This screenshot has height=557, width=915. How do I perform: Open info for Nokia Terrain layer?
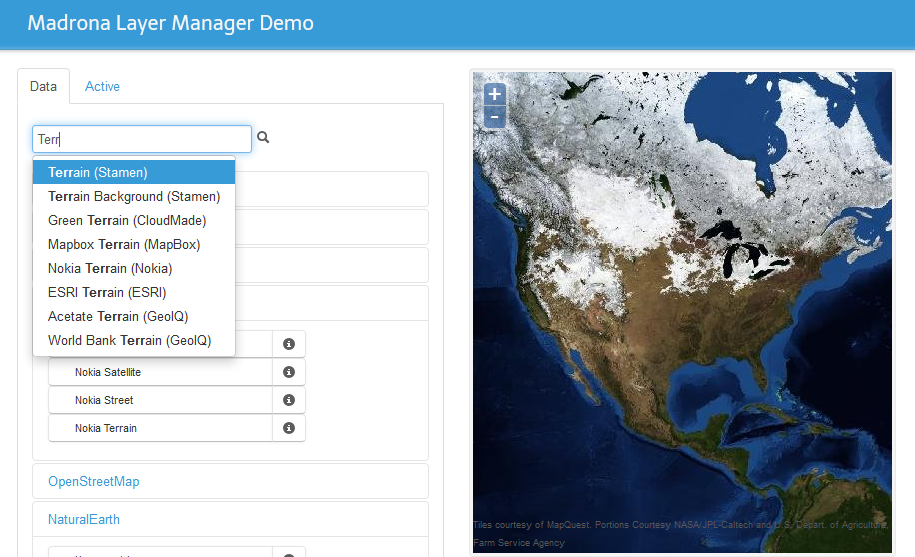point(289,428)
